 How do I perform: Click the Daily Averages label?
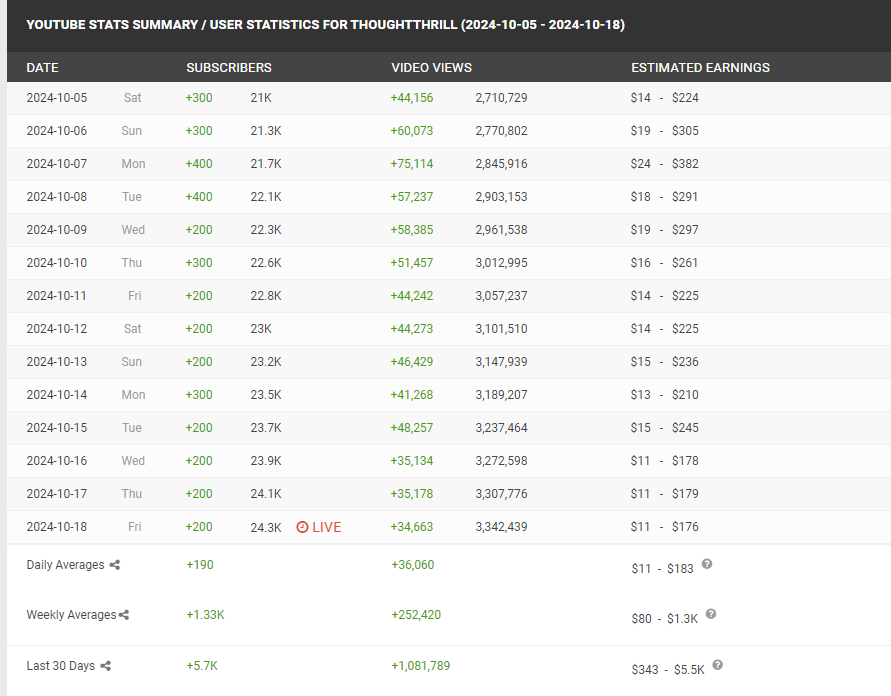[x=65, y=565]
